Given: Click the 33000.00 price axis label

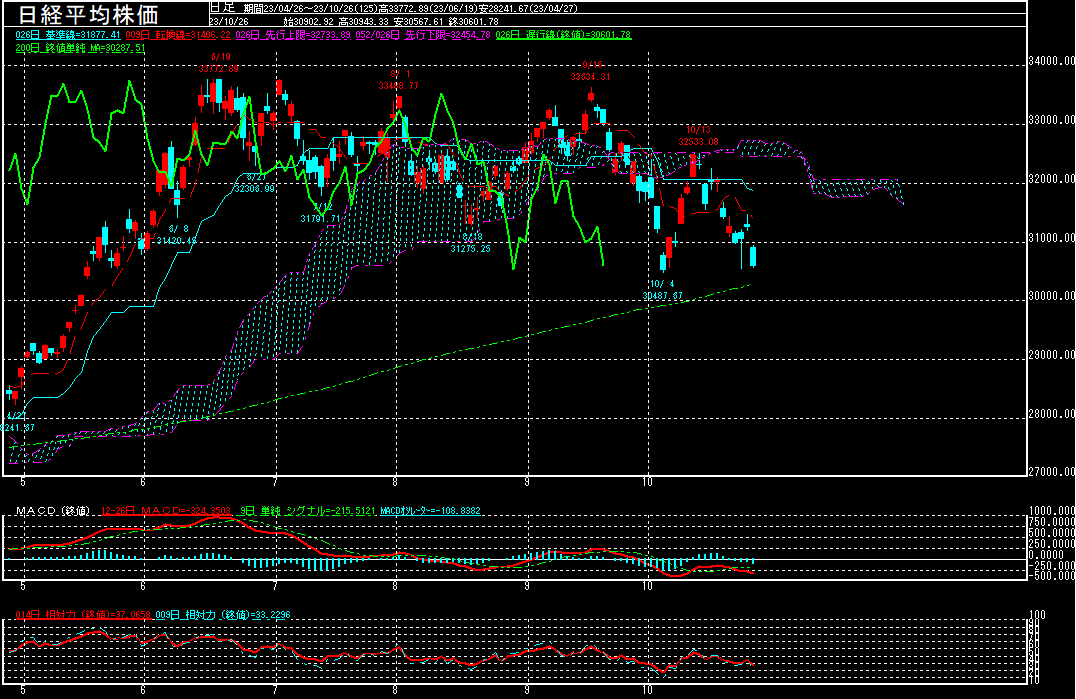Looking at the screenshot, I should pos(1052,120).
